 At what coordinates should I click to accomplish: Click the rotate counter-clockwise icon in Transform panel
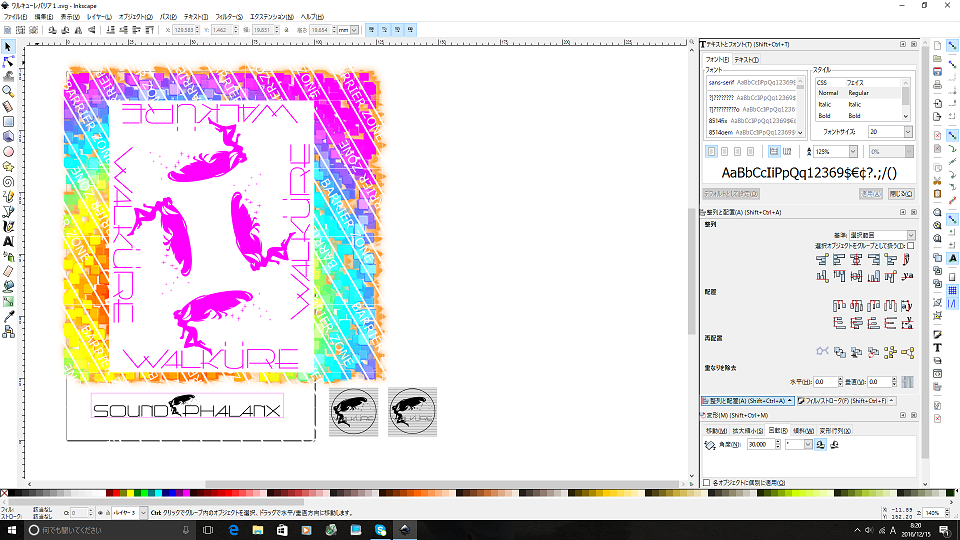(819, 444)
